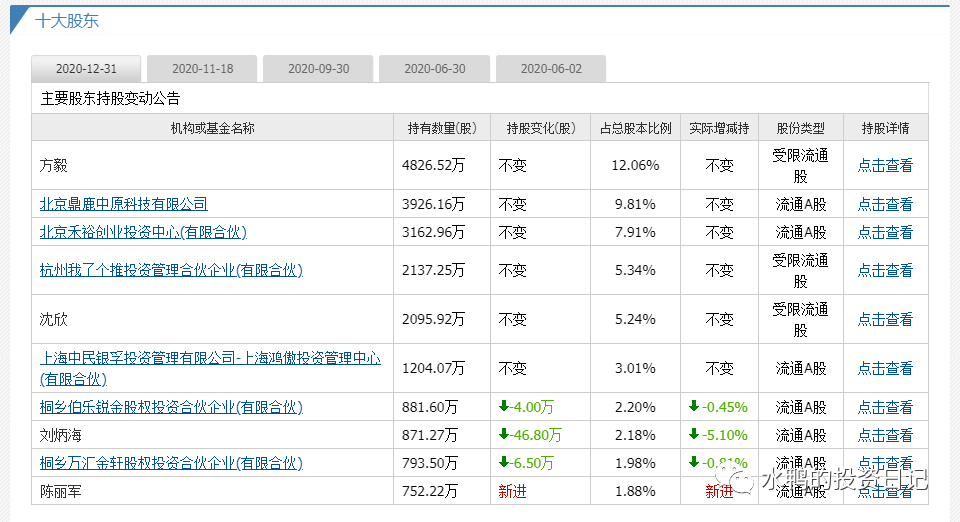Open the 2020-11-18 date tab
Viewport: 960px width, 522px height.
[x=202, y=69]
